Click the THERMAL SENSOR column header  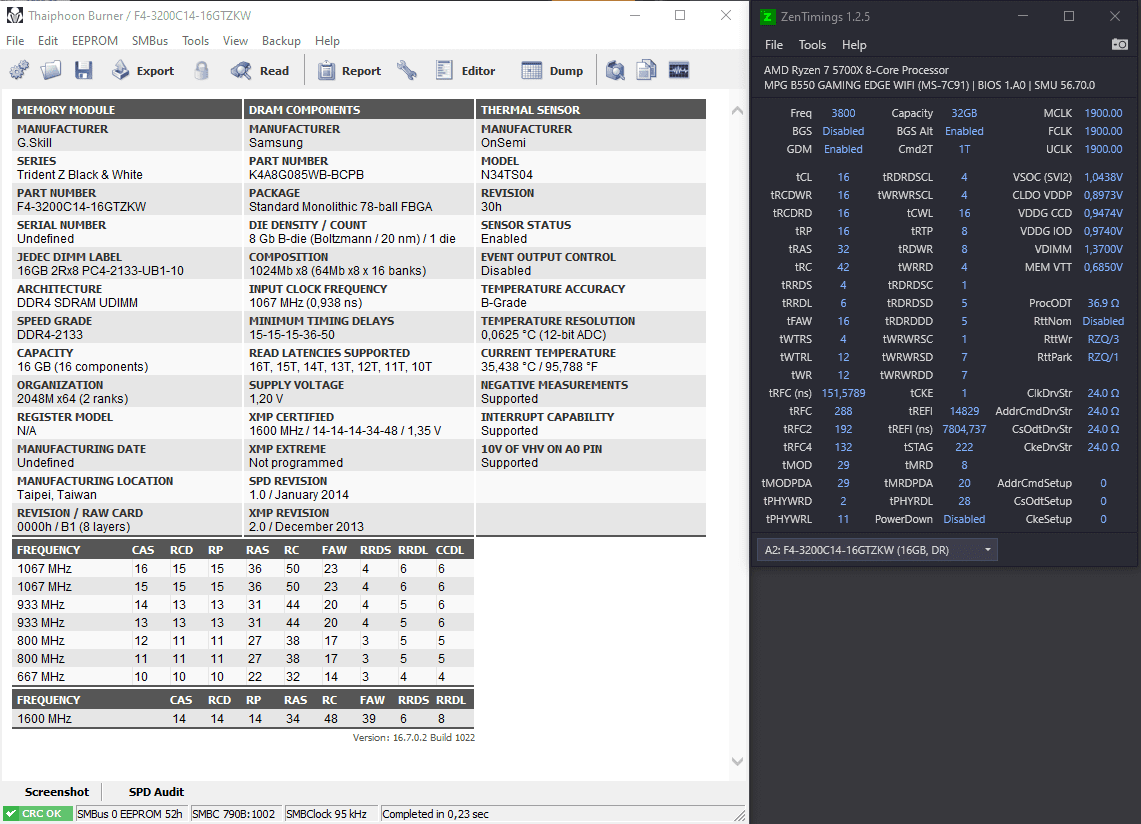tap(591, 109)
